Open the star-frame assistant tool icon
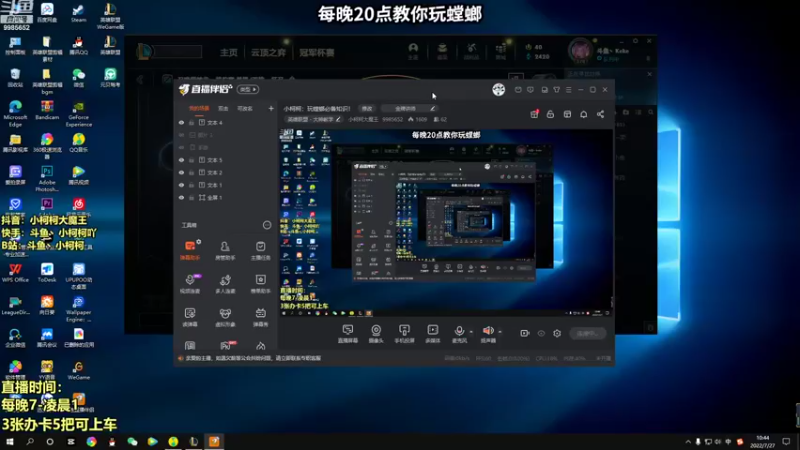 coord(260,283)
